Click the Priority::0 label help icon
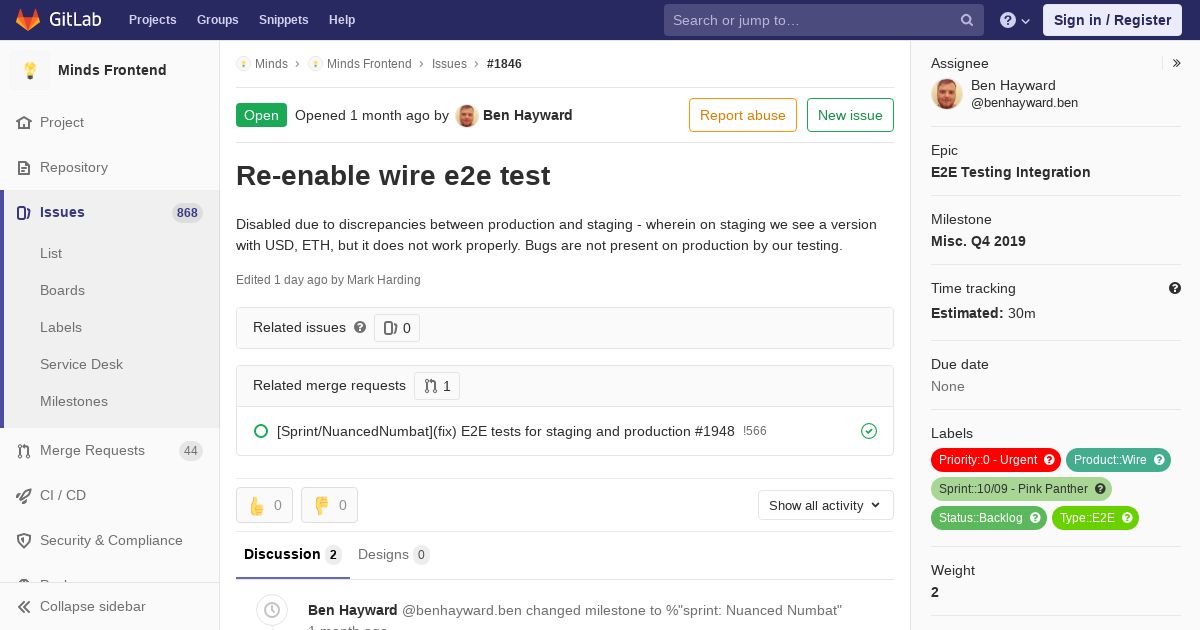This screenshot has width=1200, height=630. 1049,460
